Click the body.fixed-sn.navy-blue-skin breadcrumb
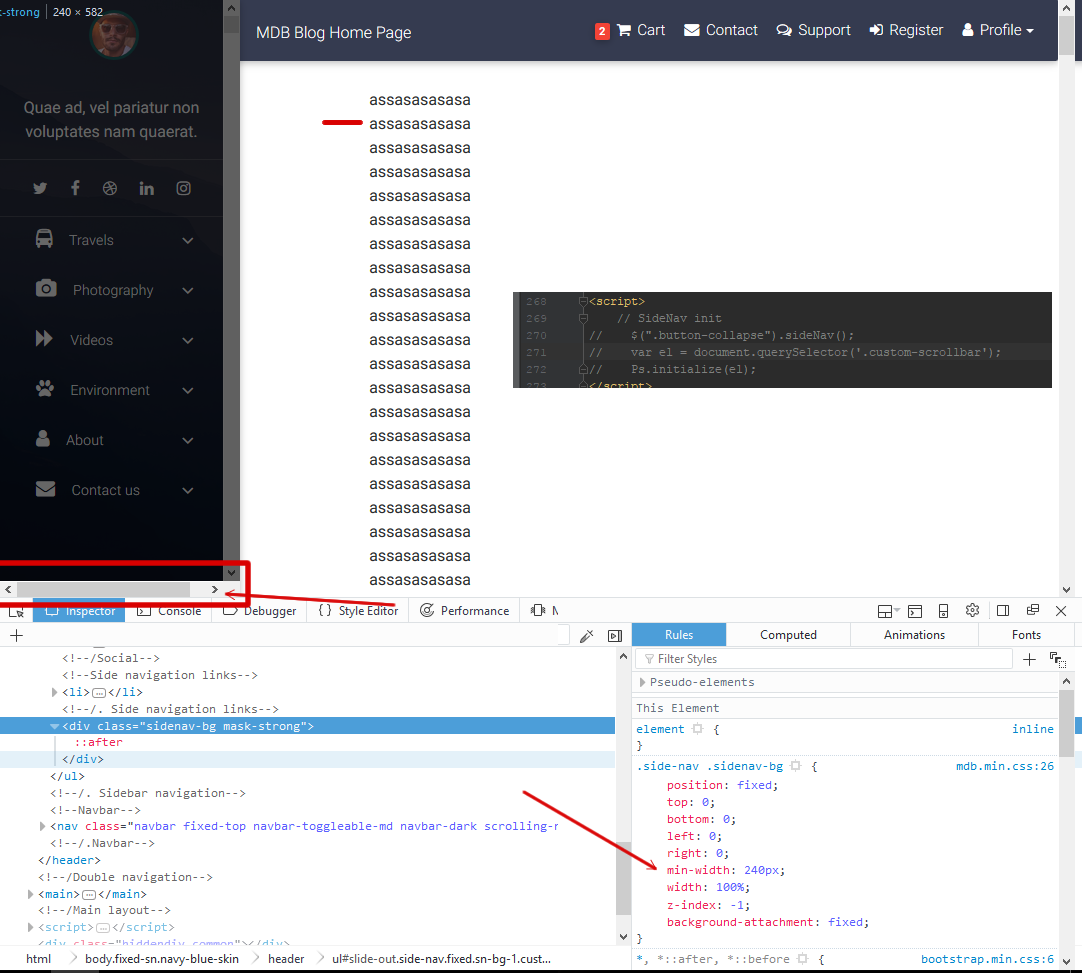This screenshot has height=973, width=1082. click(161, 959)
